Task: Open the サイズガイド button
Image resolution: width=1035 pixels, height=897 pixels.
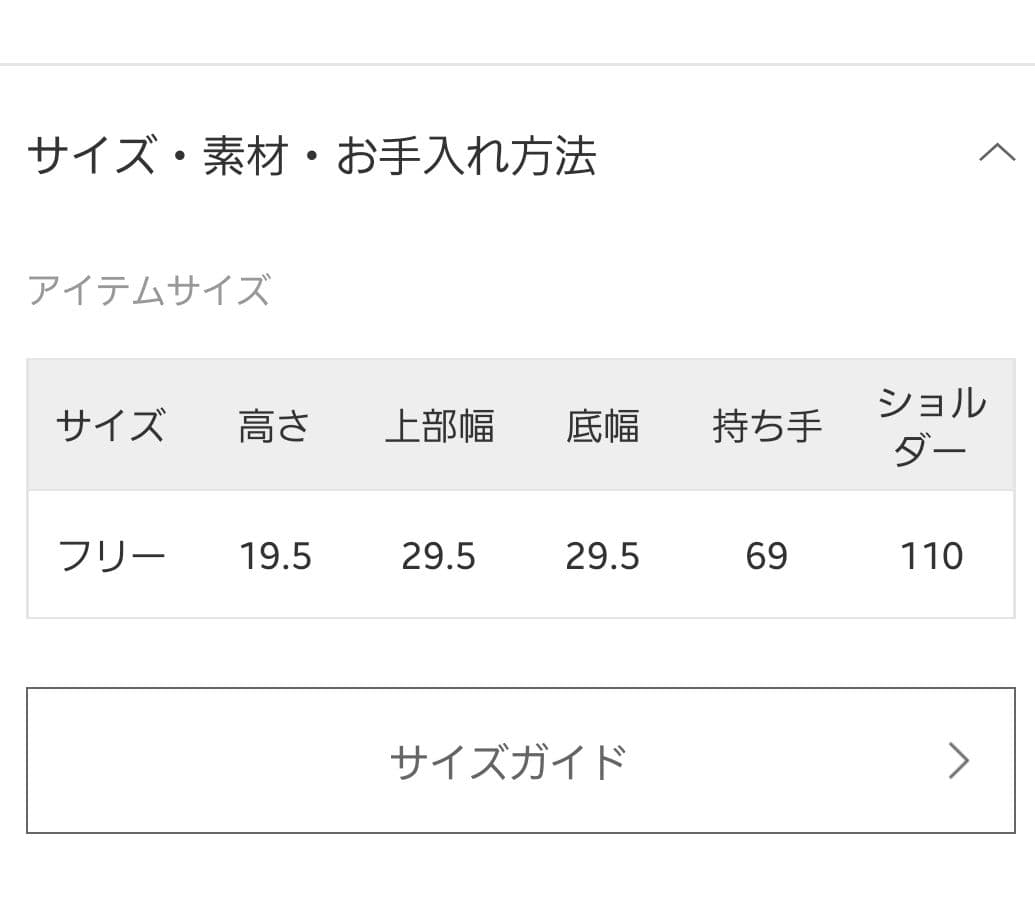Action: point(508,761)
